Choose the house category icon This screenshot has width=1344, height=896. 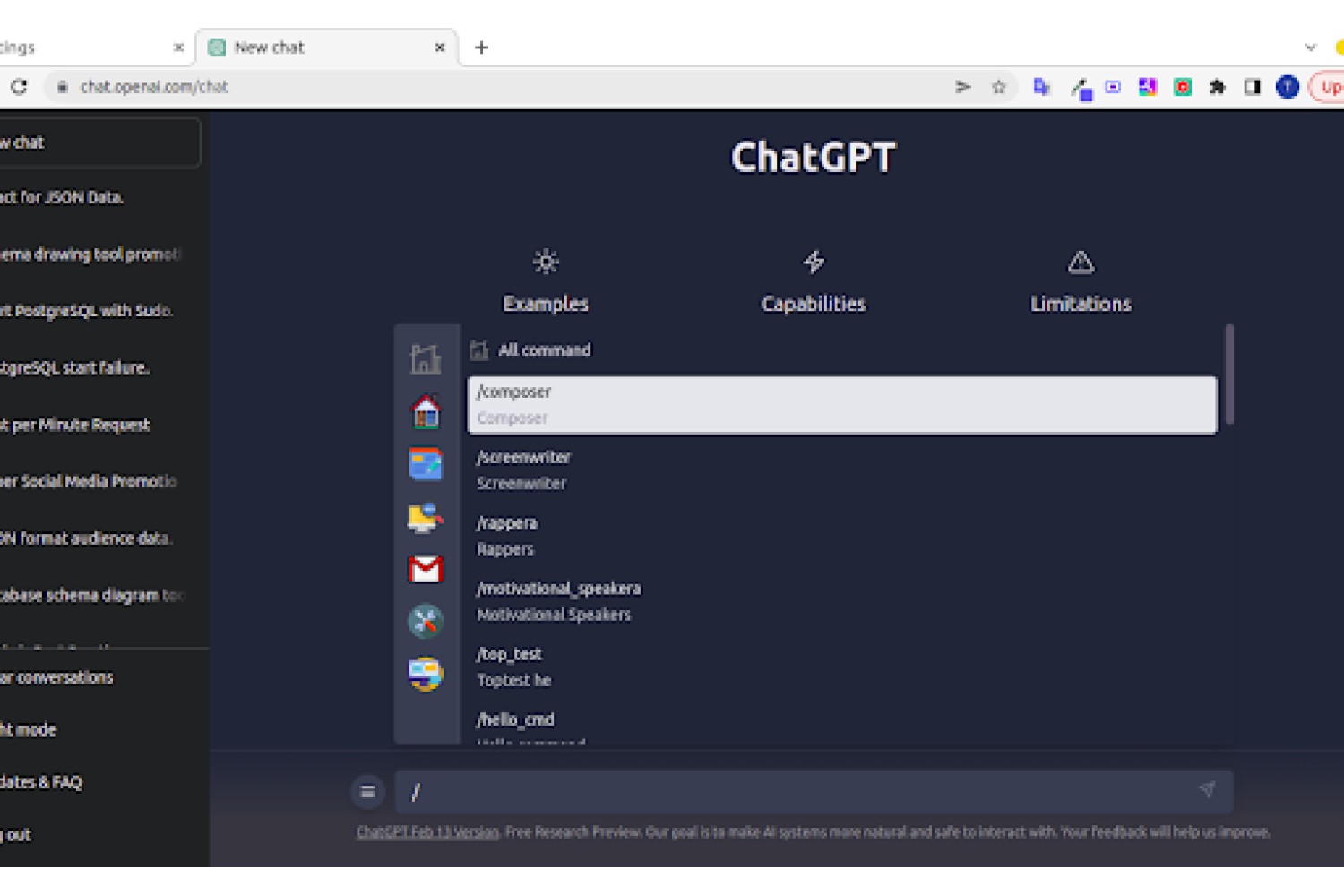(426, 411)
